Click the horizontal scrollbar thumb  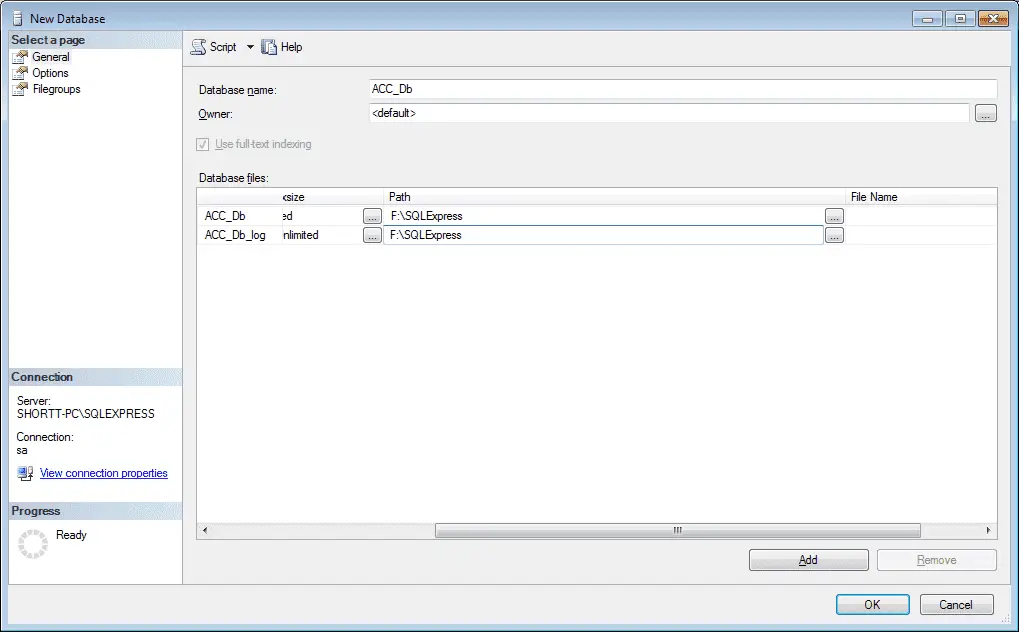click(678, 531)
